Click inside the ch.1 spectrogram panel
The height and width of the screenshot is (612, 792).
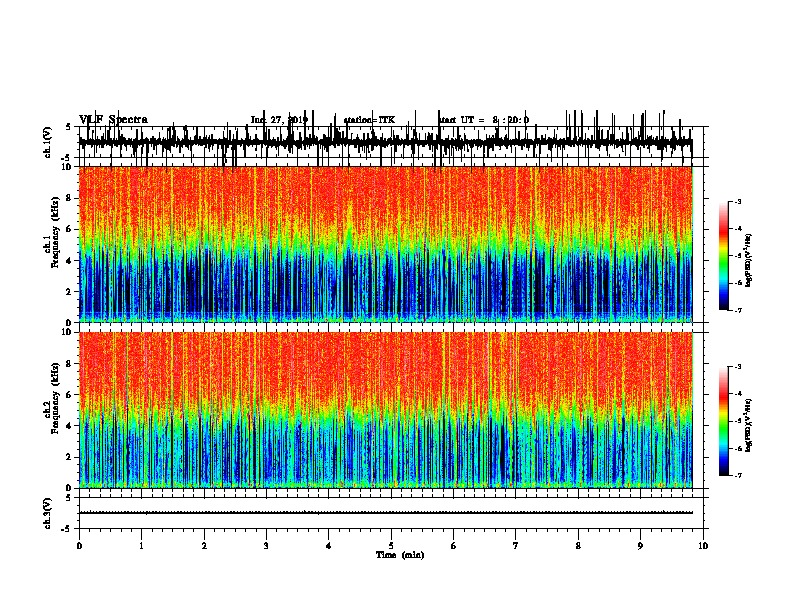[x=385, y=244]
